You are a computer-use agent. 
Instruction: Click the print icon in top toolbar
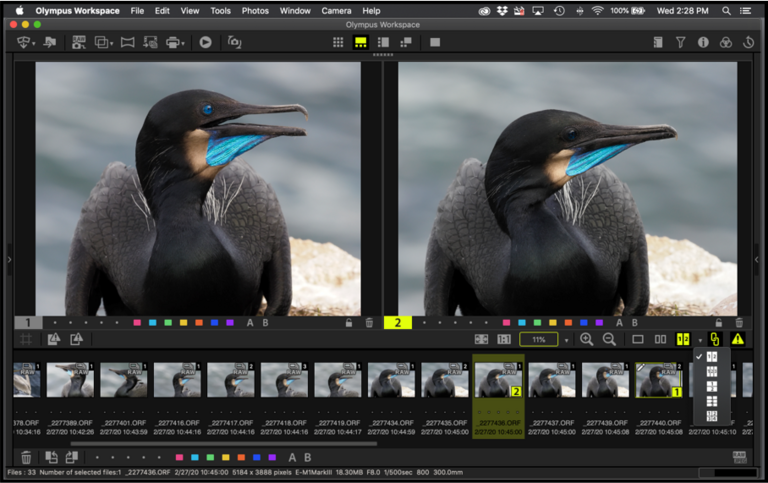[x=174, y=43]
